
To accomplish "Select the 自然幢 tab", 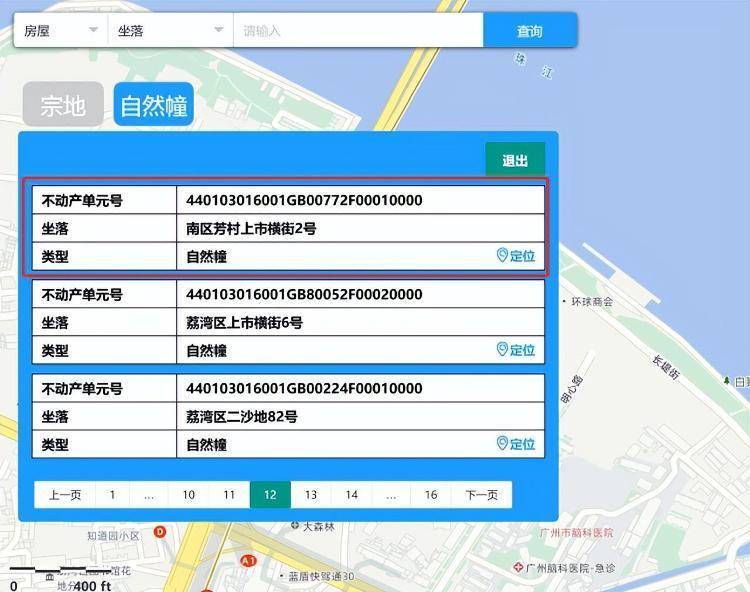I will [x=154, y=104].
